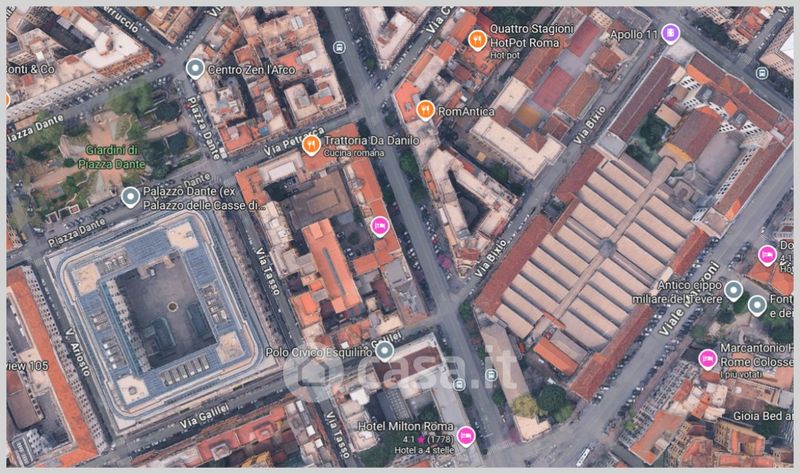Open the Marcantonio hotel pink marker
This screenshot has width=800, height=474.
coord(707,359)
